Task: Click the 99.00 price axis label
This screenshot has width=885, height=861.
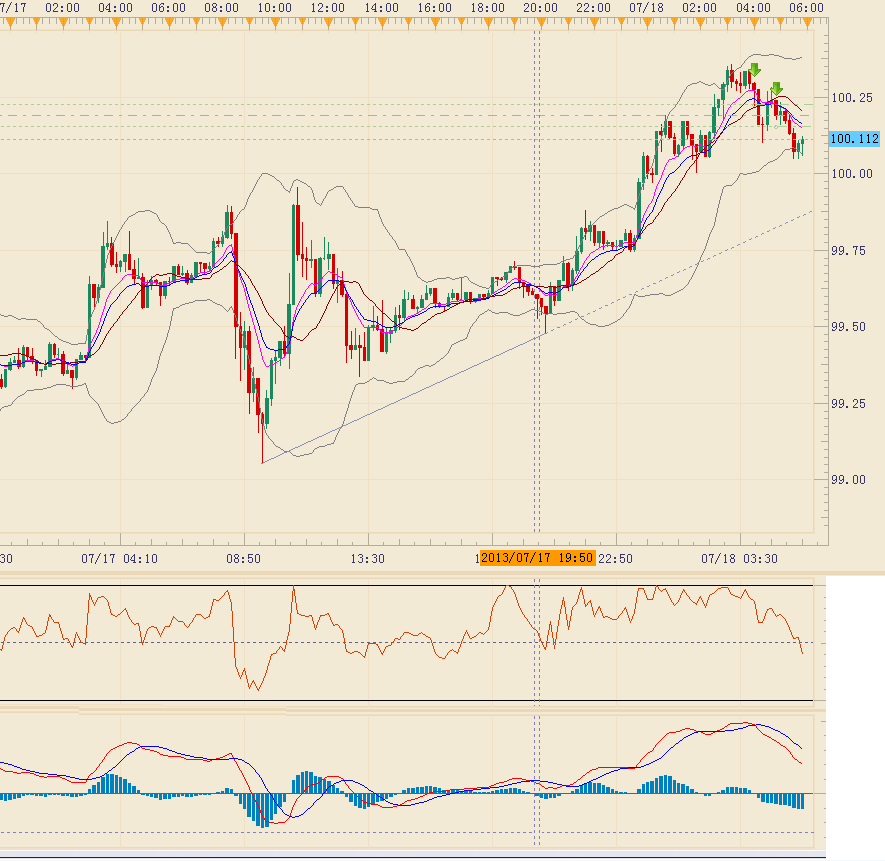Action: click(x=848, y=480)
